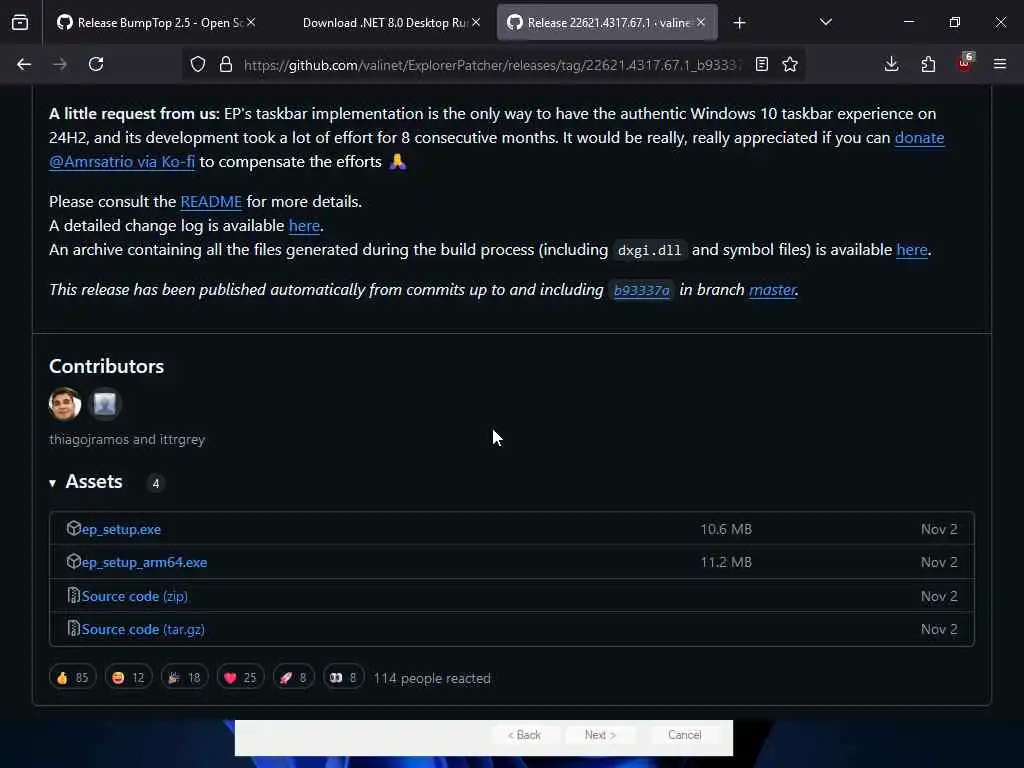Download Source code (tar.gz)
Image resolution: width=1024 pixels, height=768 pixels.
tap(143, 630)
